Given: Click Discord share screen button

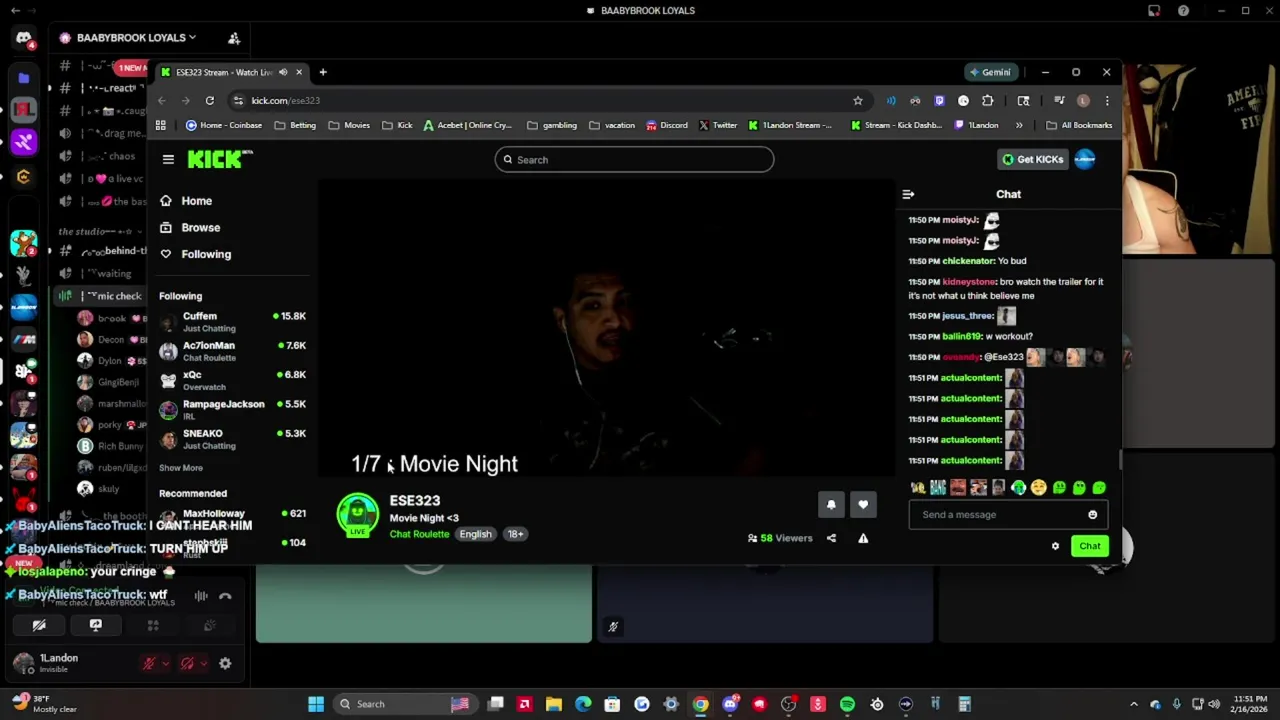Looking at the screenshot, I should [x=96, y=625].
